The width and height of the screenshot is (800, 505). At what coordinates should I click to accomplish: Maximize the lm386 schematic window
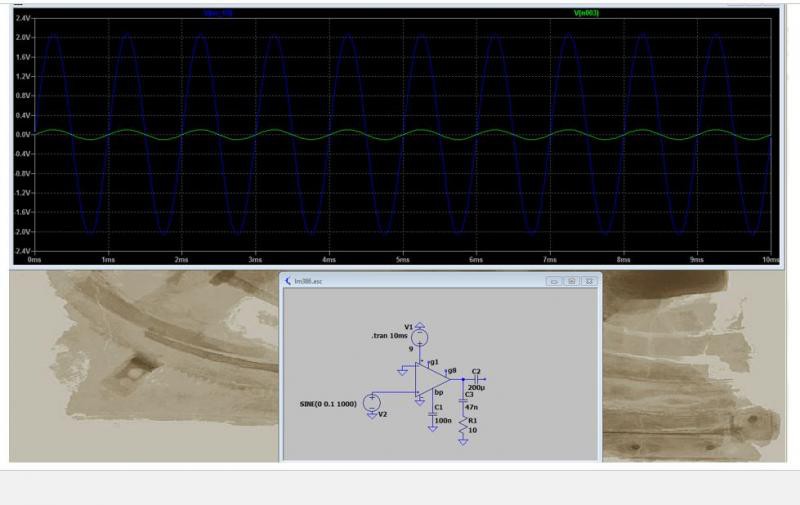coord(571,281)
